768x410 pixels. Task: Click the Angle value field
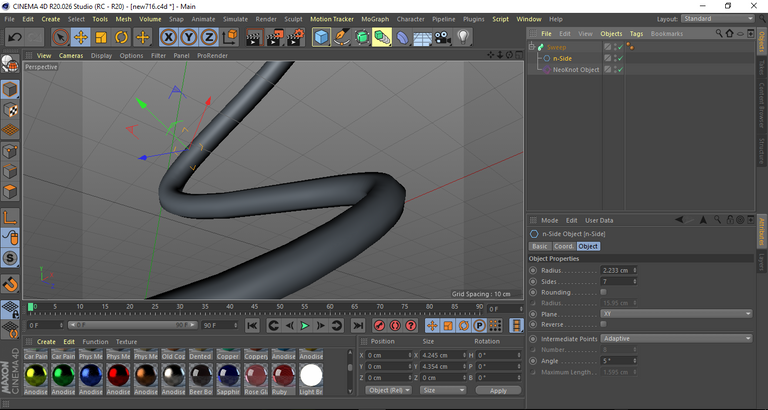[x=616, y=361]
